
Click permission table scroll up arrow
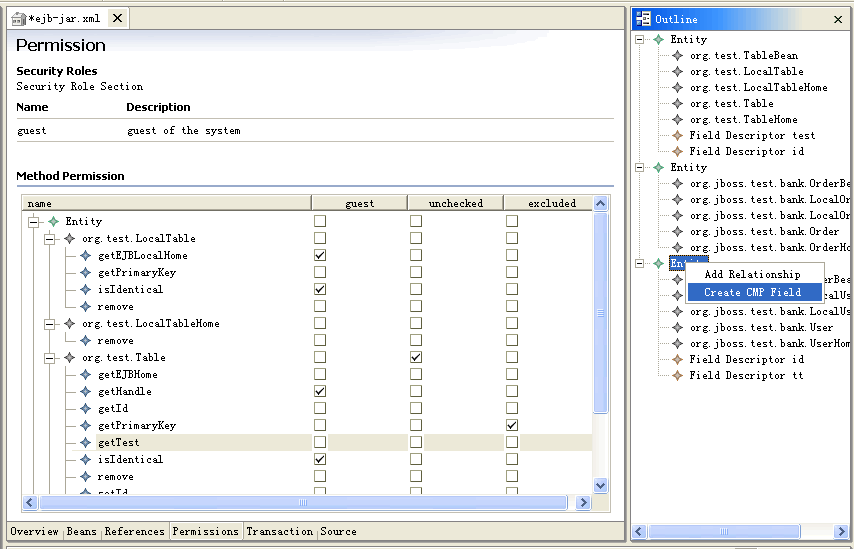pos(600,204)
